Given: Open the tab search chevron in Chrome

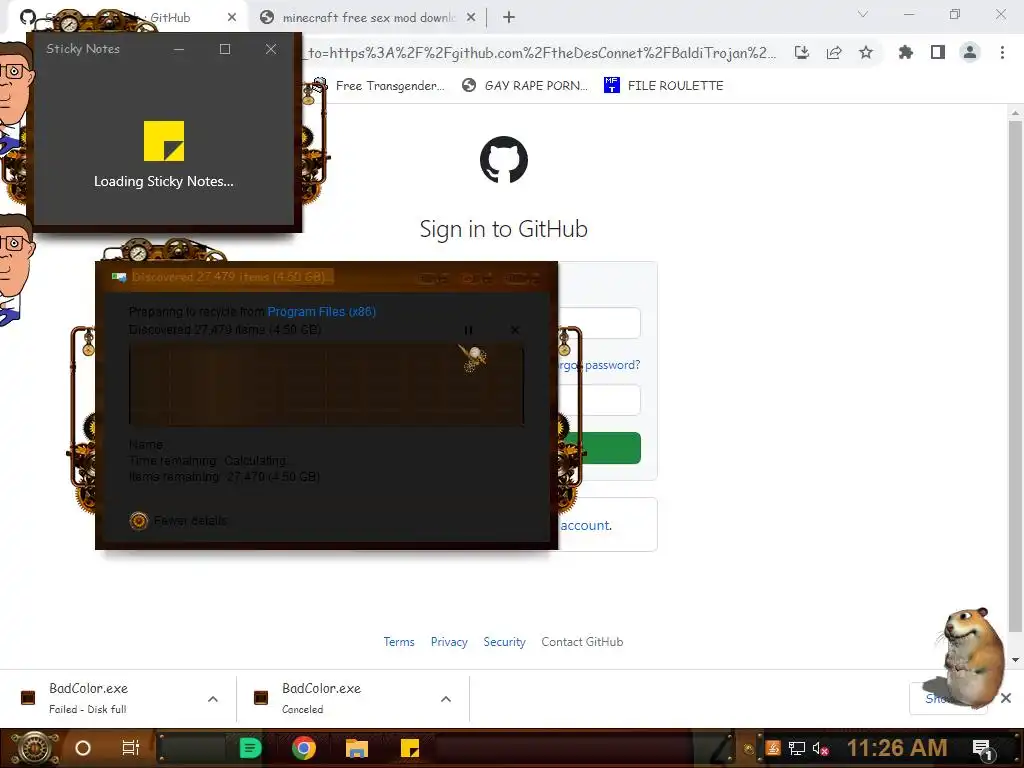Looking at the screenshot, I should pyautogui.click(x=863, y=14).
